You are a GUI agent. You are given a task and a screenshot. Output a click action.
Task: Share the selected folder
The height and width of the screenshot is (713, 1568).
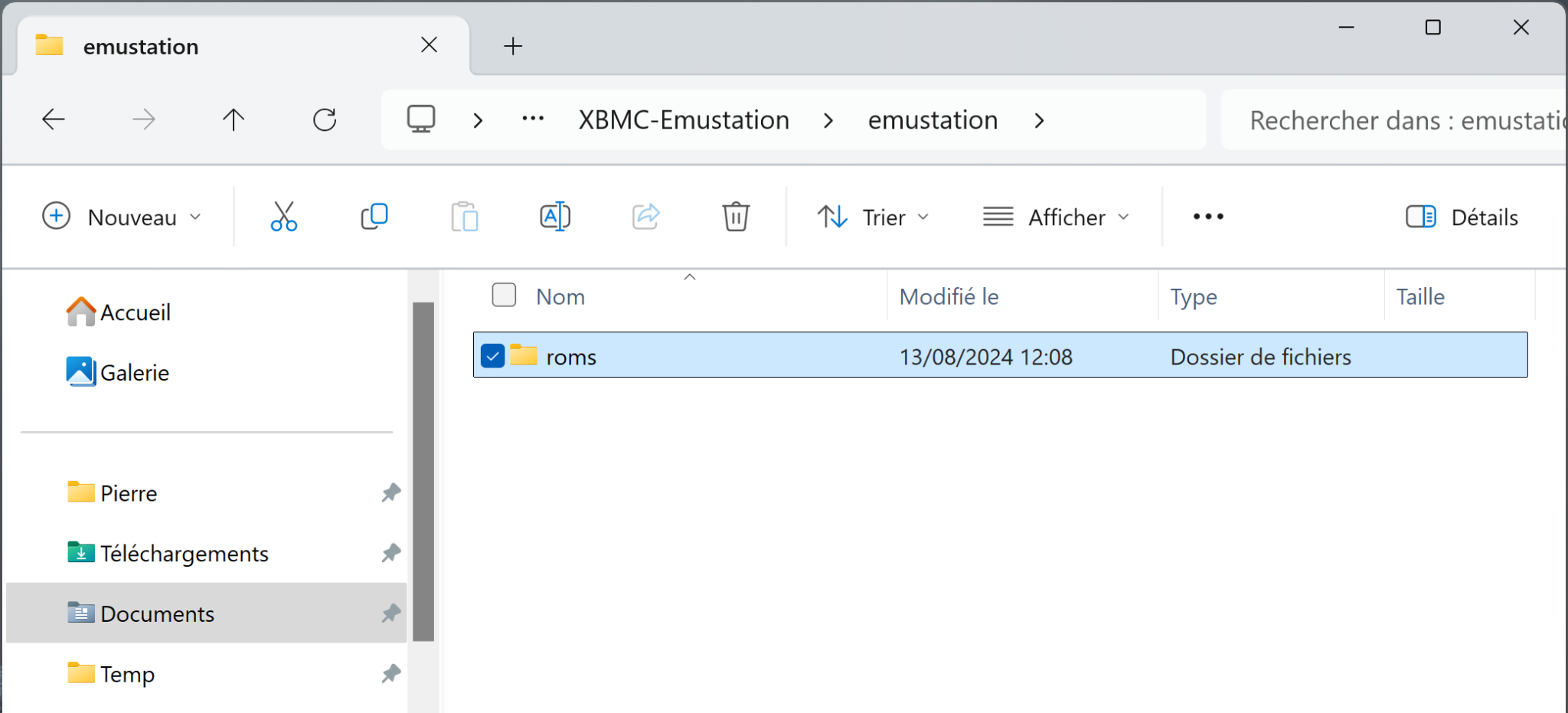tap(645, 216)
